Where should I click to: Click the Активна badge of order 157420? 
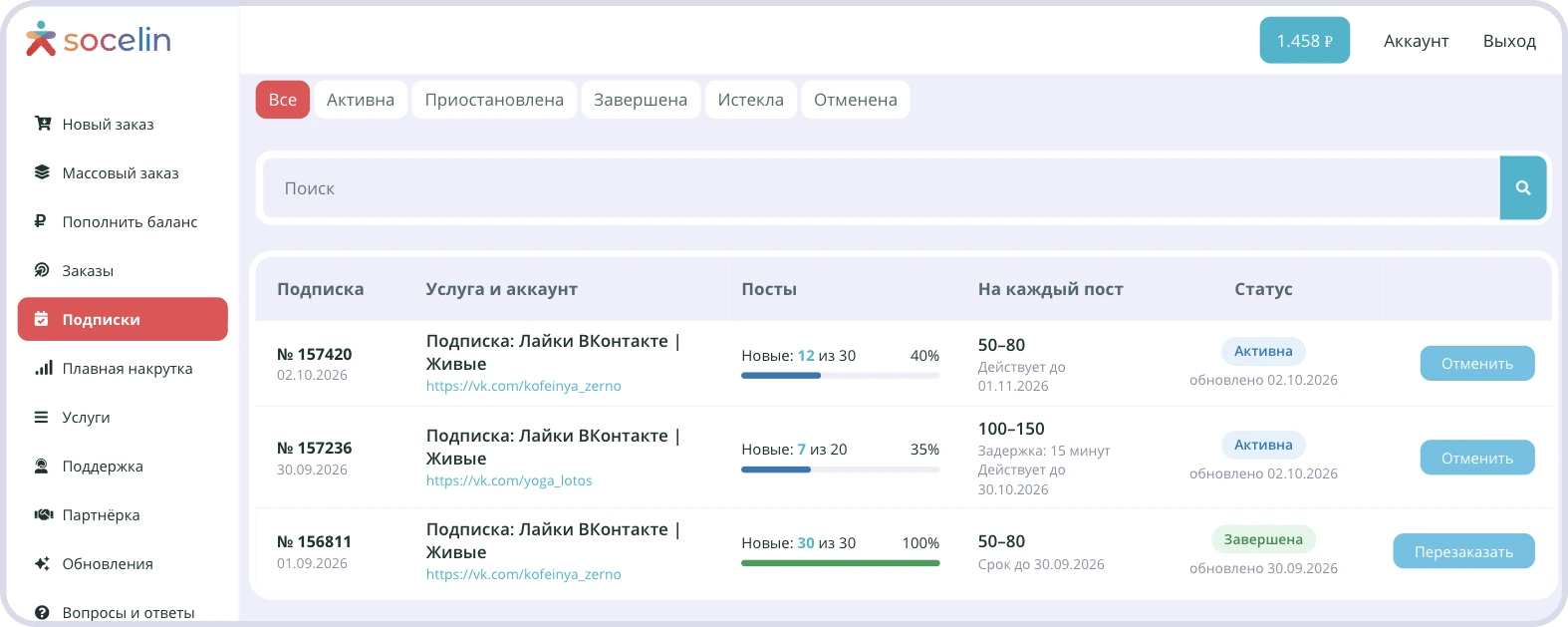[1263, 351]
